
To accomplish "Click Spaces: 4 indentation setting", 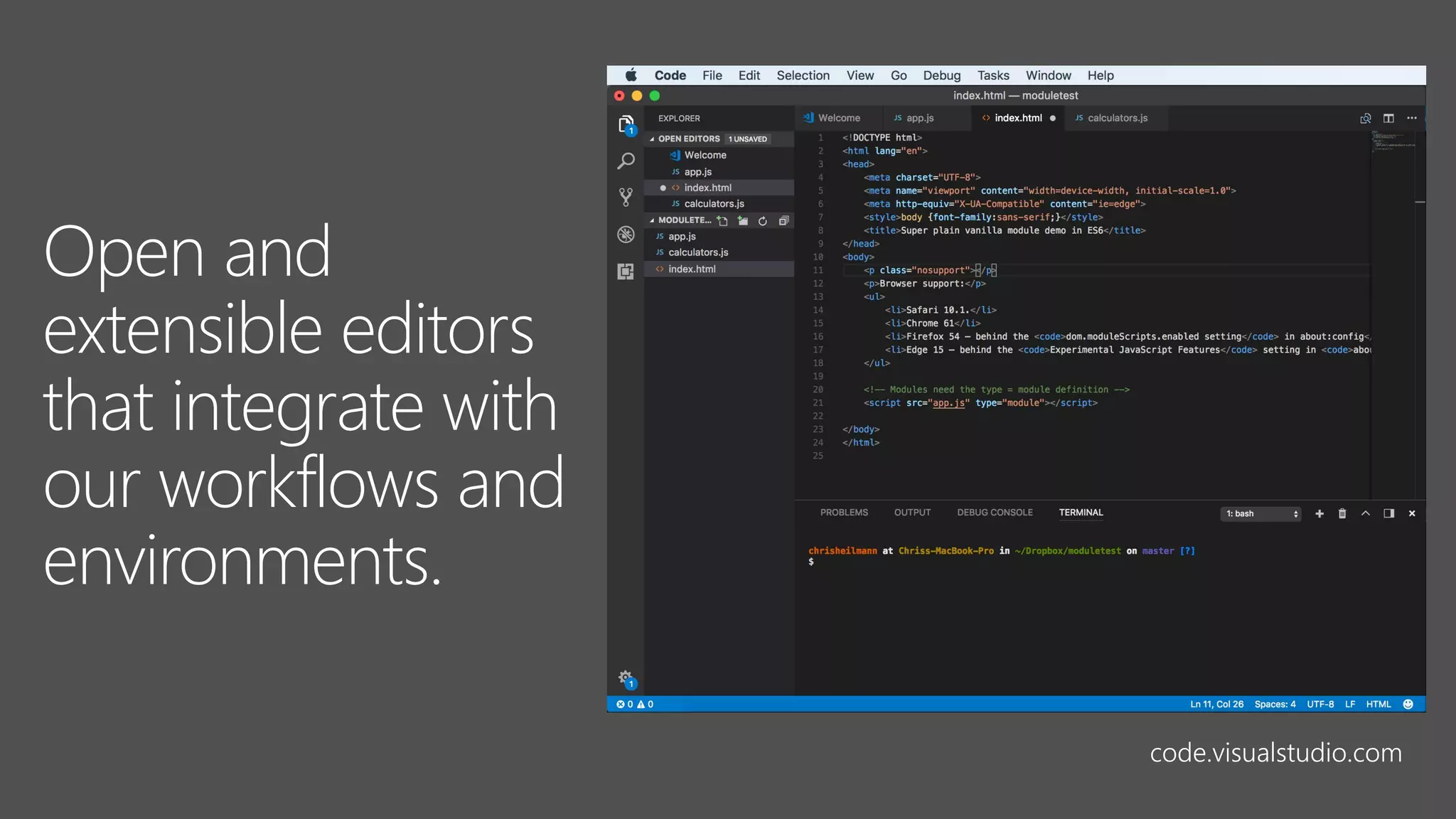I will pyautogui.click(x=1275, y=704).
